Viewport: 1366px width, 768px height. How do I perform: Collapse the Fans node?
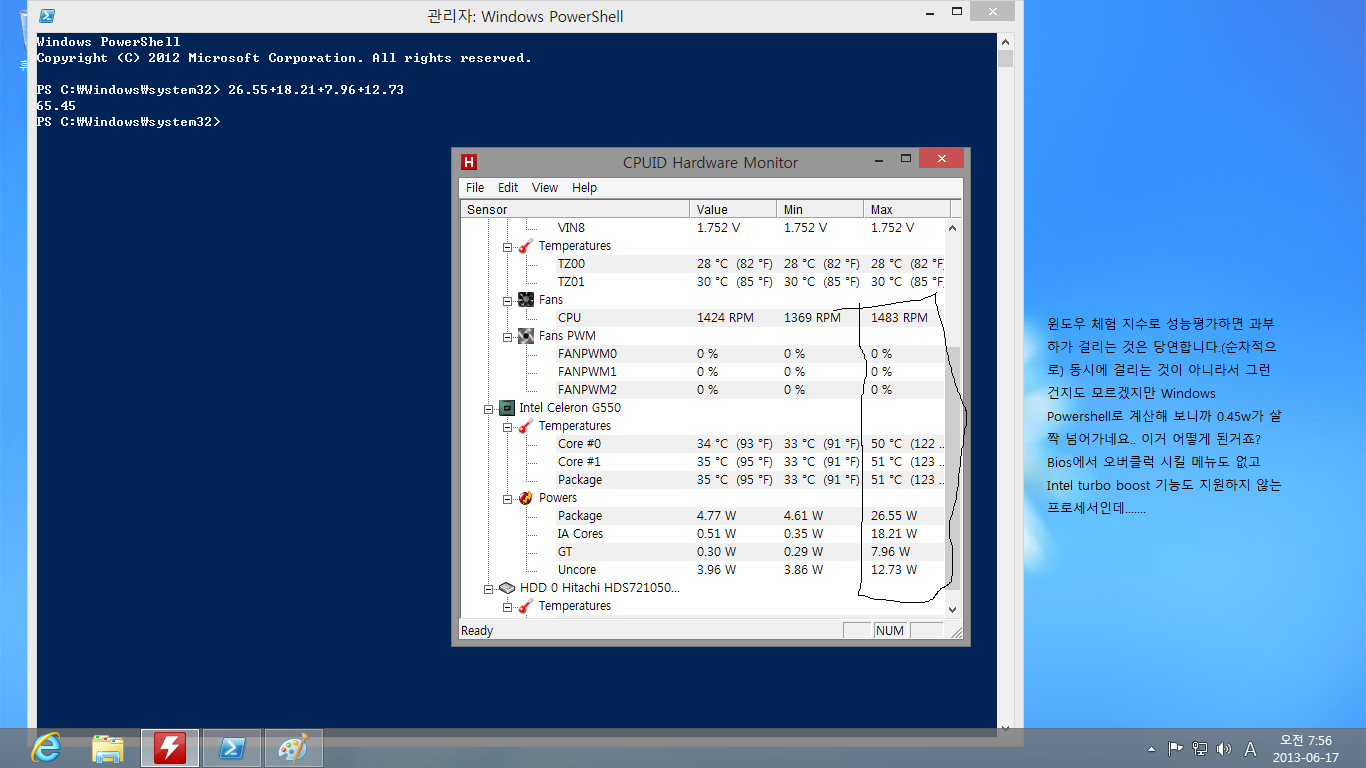[x=507, y=300]
